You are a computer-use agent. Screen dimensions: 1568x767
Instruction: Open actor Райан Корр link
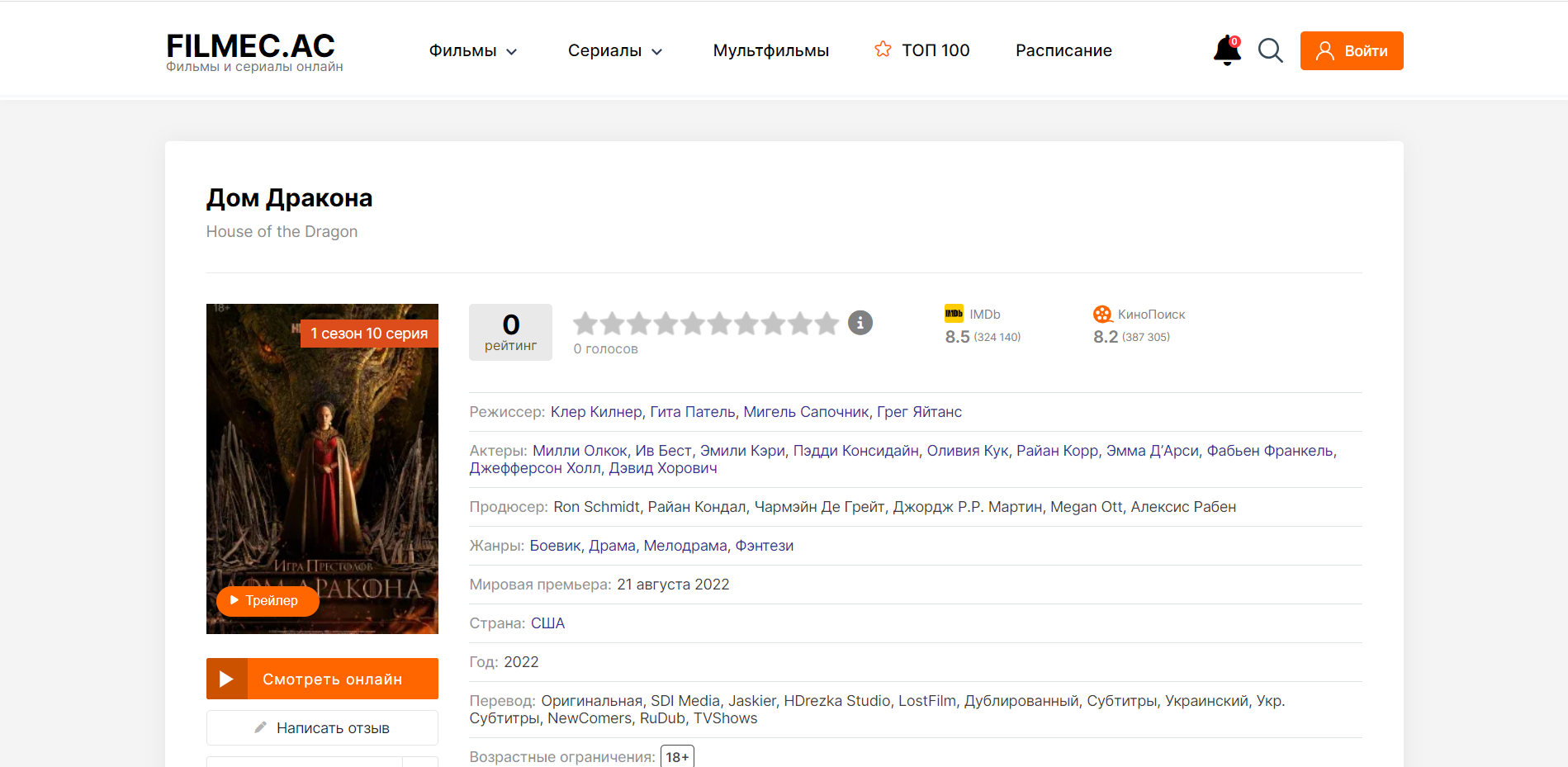1057,451
